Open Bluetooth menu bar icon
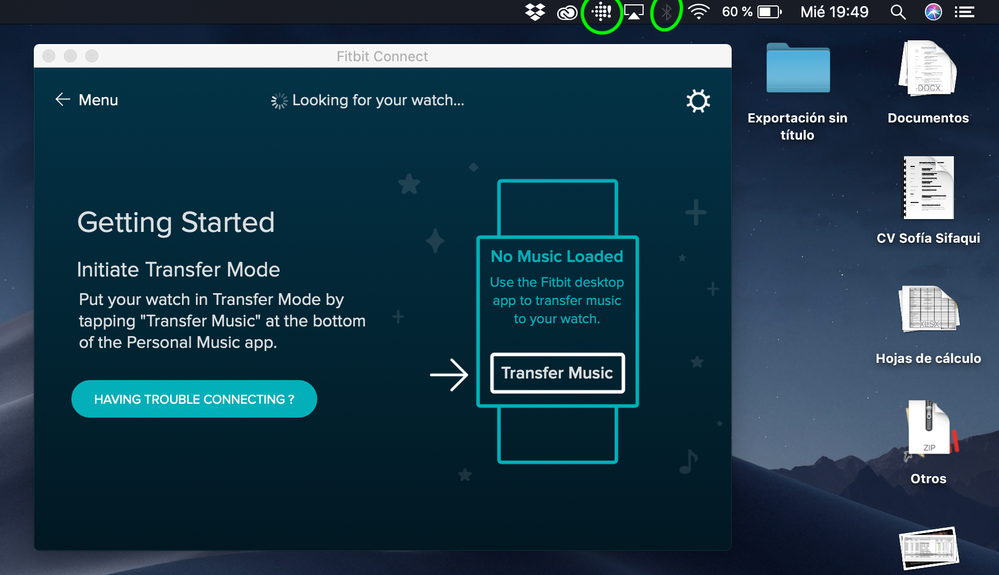 point(666,11)
